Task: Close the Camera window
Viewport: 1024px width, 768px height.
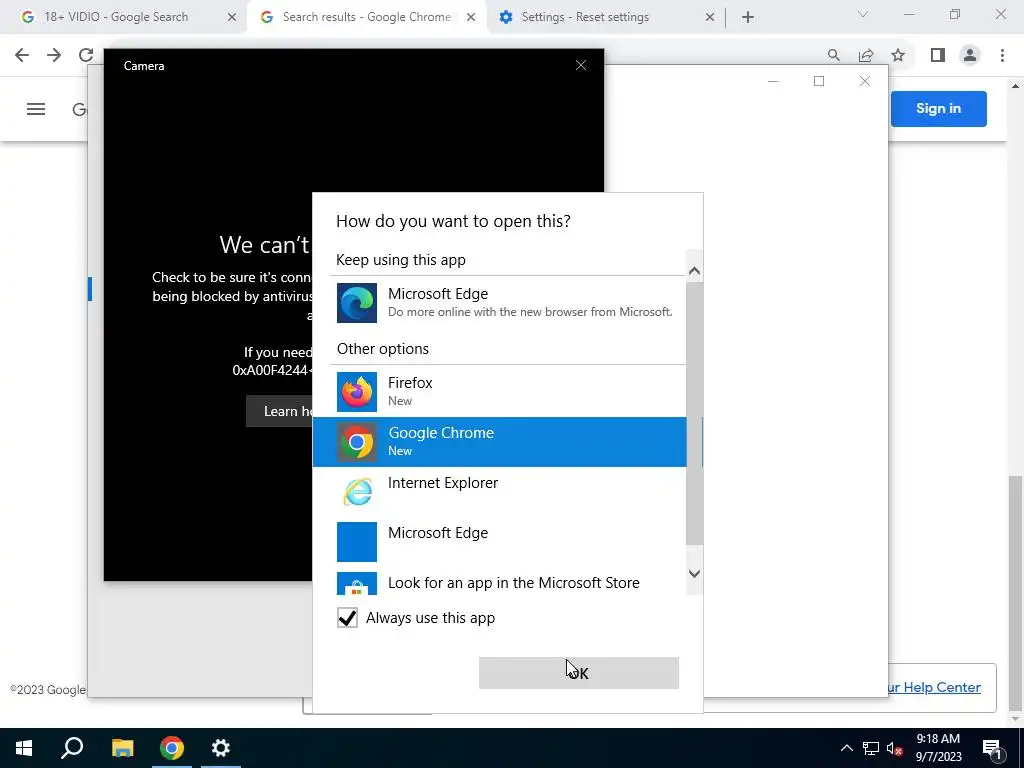Action: coord(581,65)
